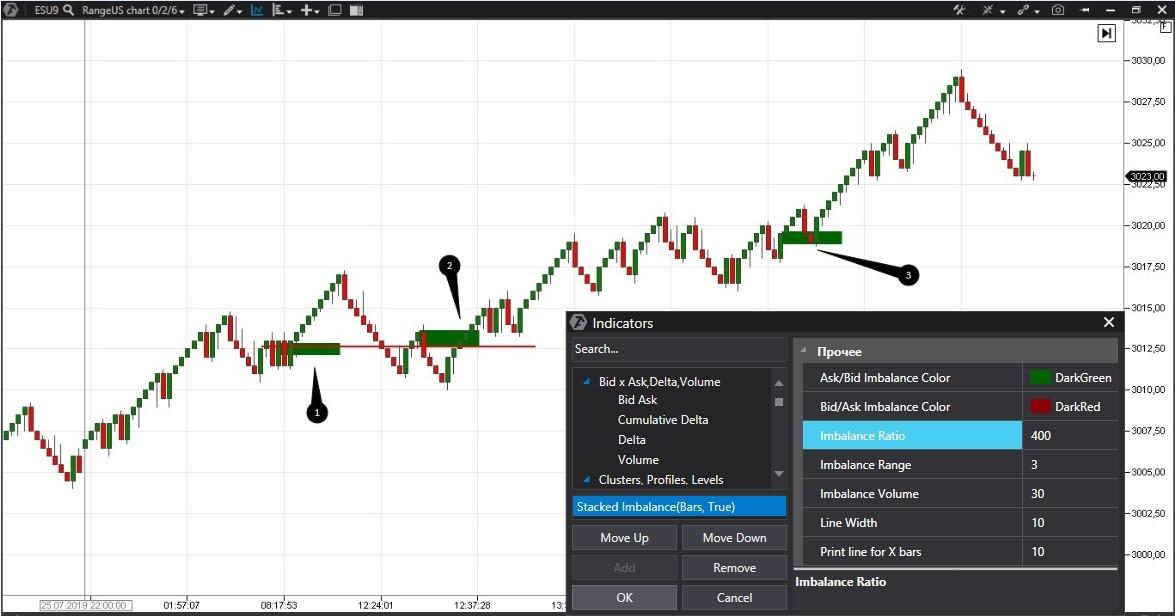Click the Search field in the Indicators dialog
The image size is (1175, 616).
point(678,349)
